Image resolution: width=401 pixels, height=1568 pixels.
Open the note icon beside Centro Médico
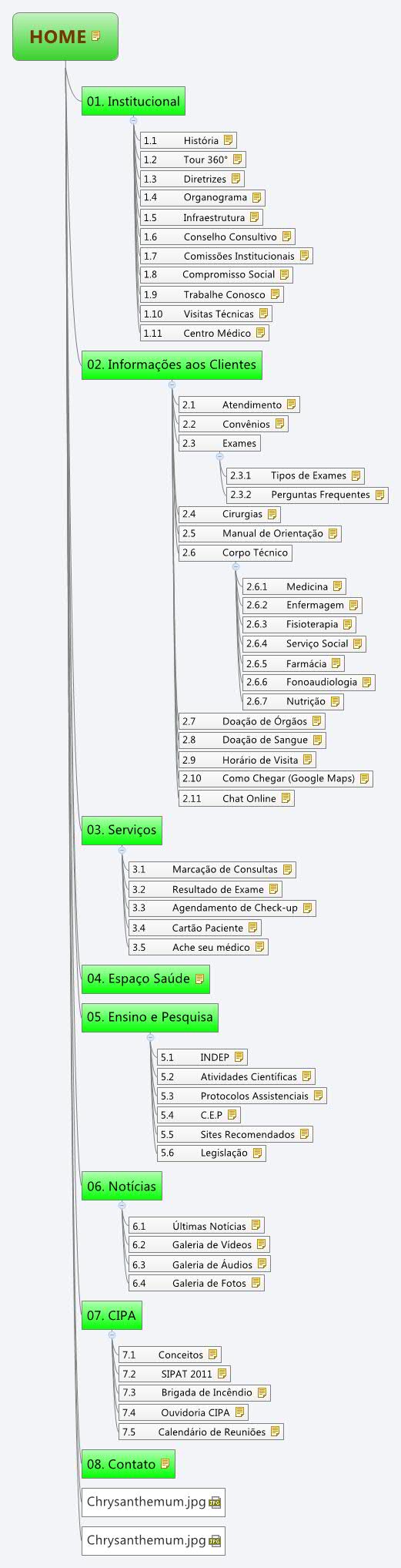click(x=260, y=333)
